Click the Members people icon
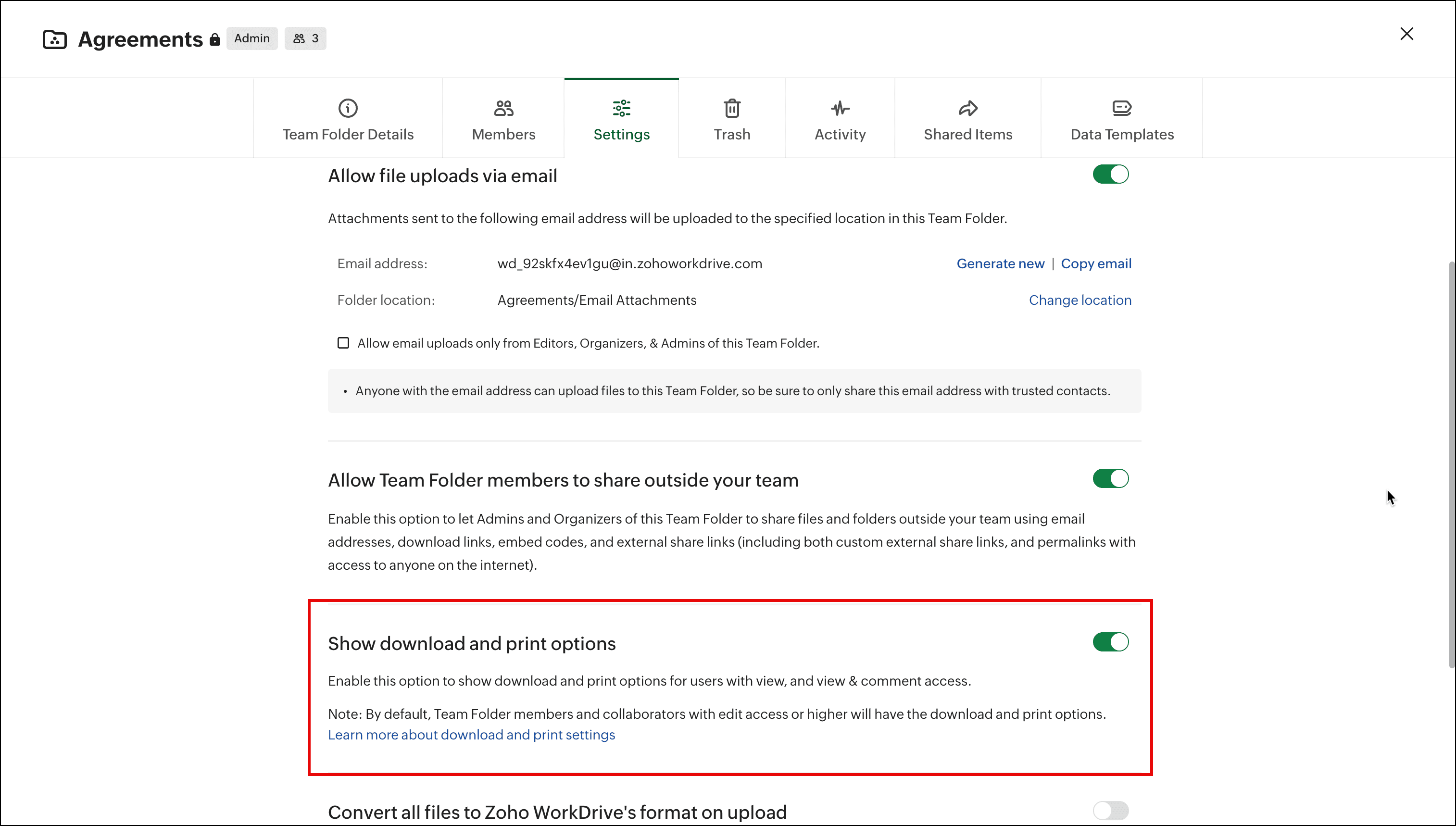The height and width of the screenshot is (826, 1456). click(503, 108)
